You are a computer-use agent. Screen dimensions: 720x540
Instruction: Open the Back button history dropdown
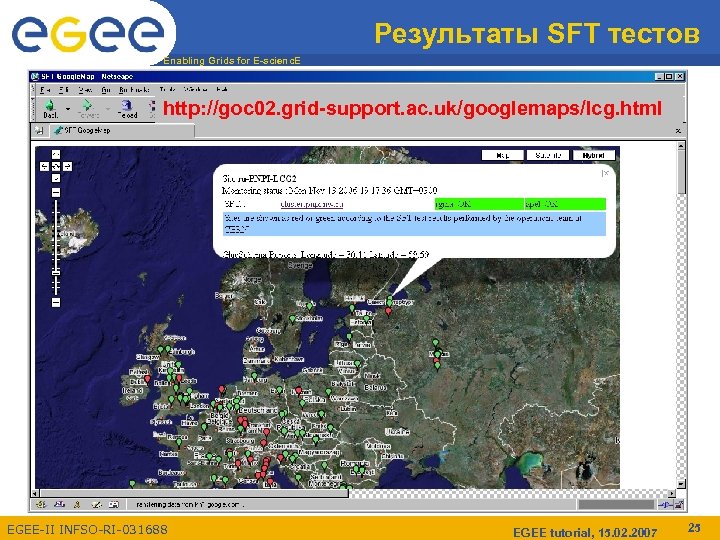click(68, 109)
